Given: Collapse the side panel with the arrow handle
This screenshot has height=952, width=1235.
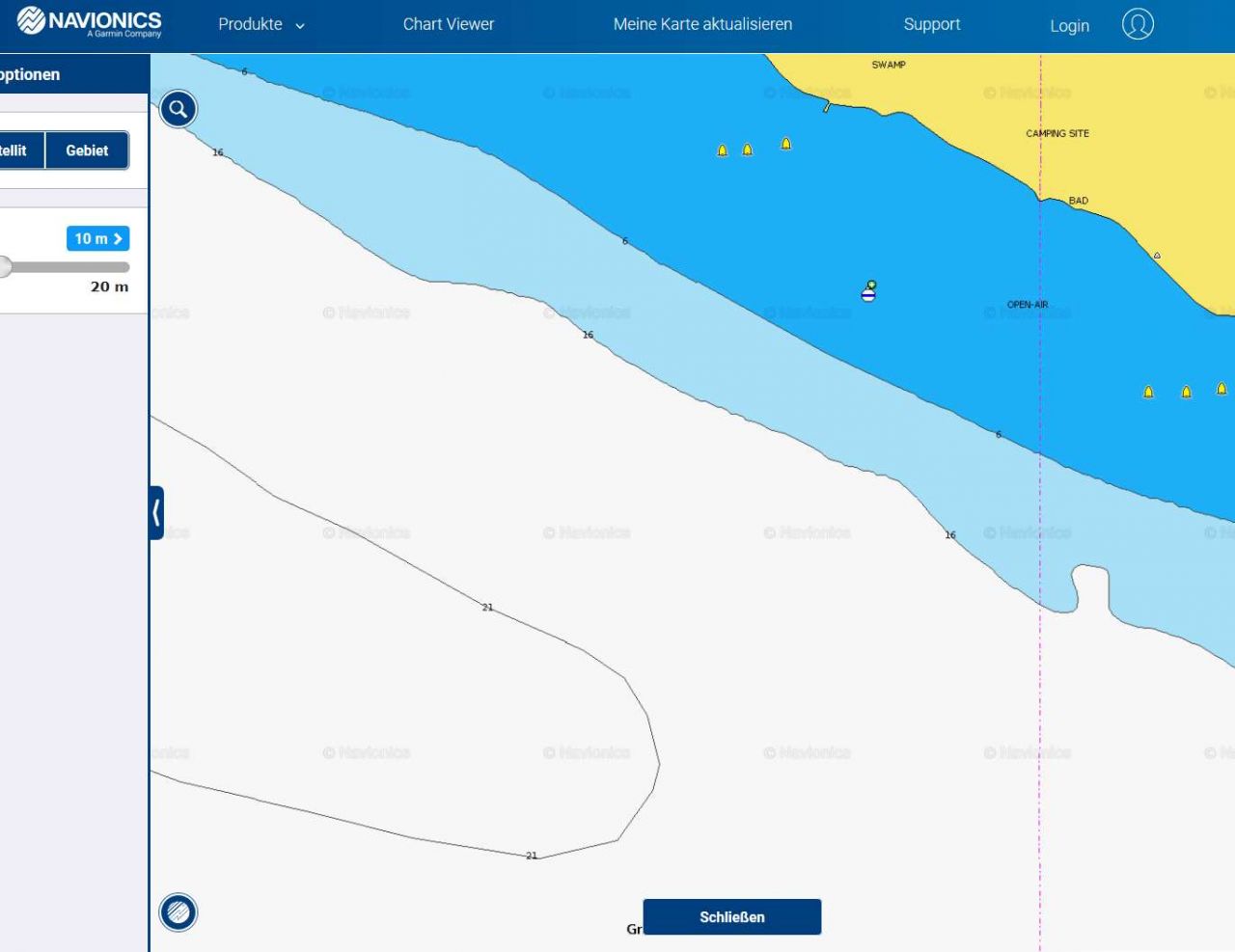Looking at the screenshot, I should click(x=156, y=513).
